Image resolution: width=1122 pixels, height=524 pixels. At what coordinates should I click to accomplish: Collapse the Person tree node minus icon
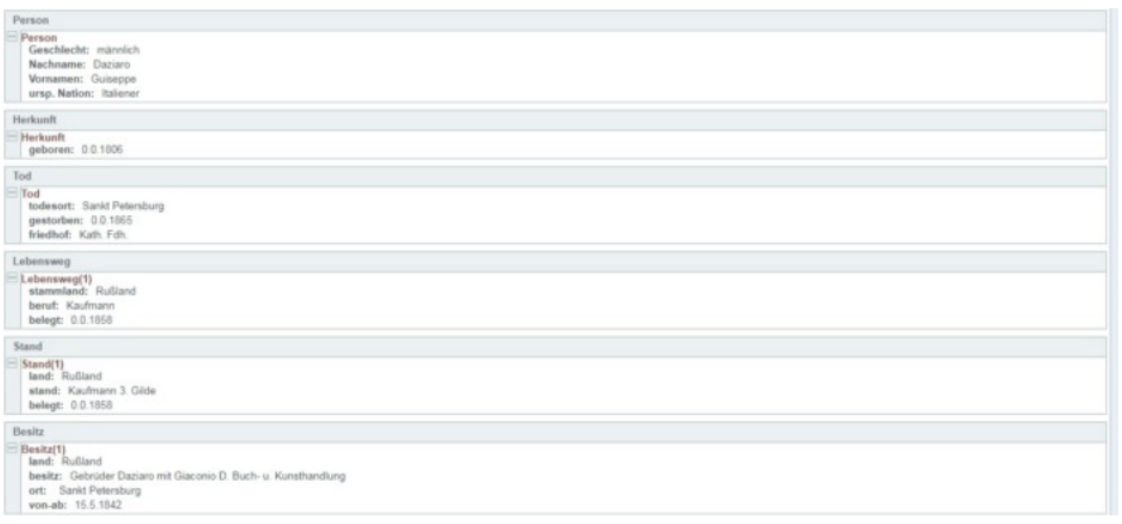(13, 37)
